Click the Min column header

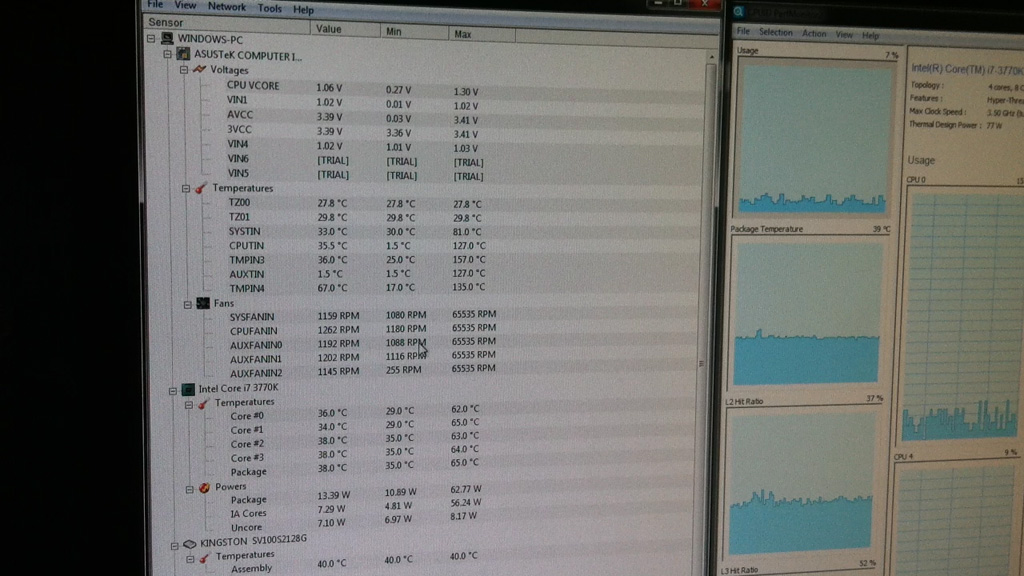pos(414,32)
